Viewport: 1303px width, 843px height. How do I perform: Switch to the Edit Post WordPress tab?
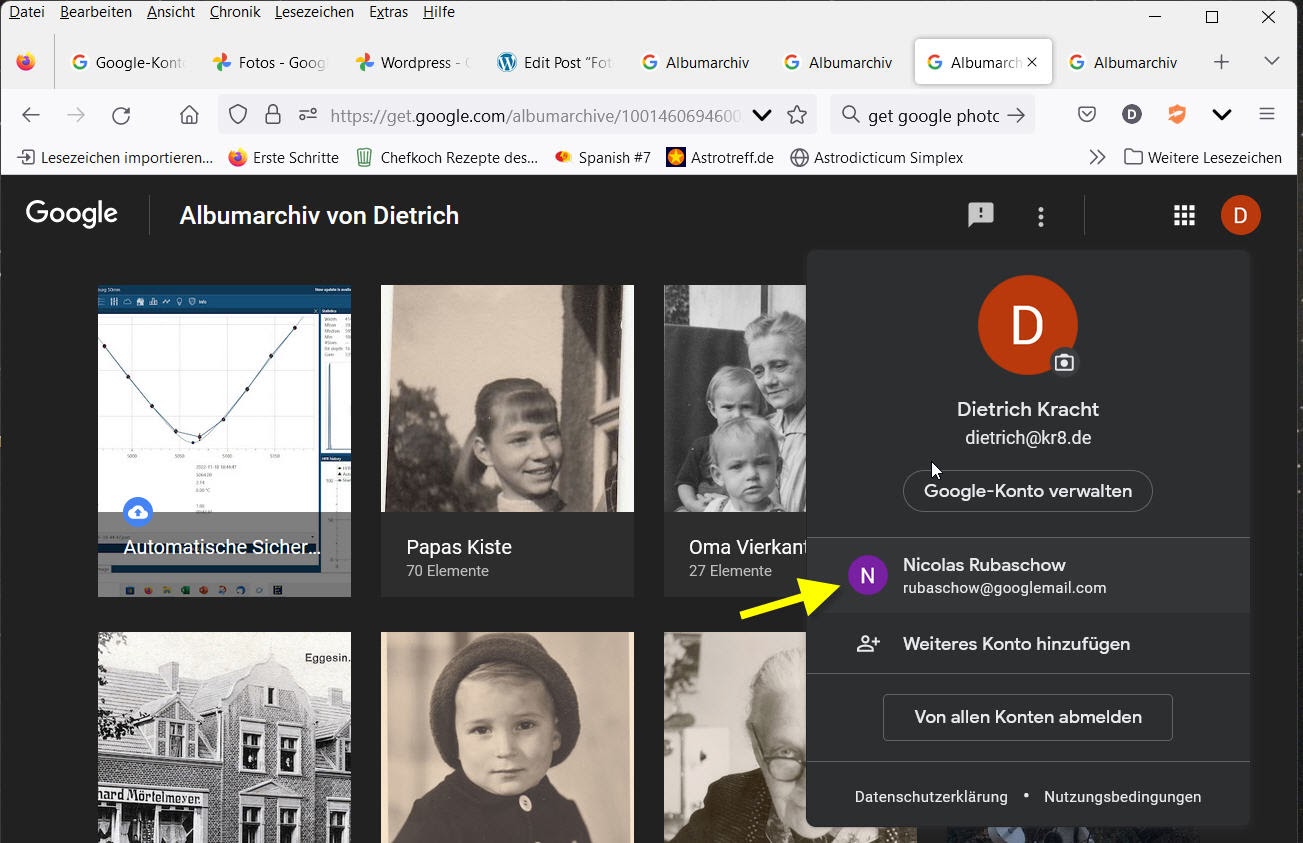(555, 62)
